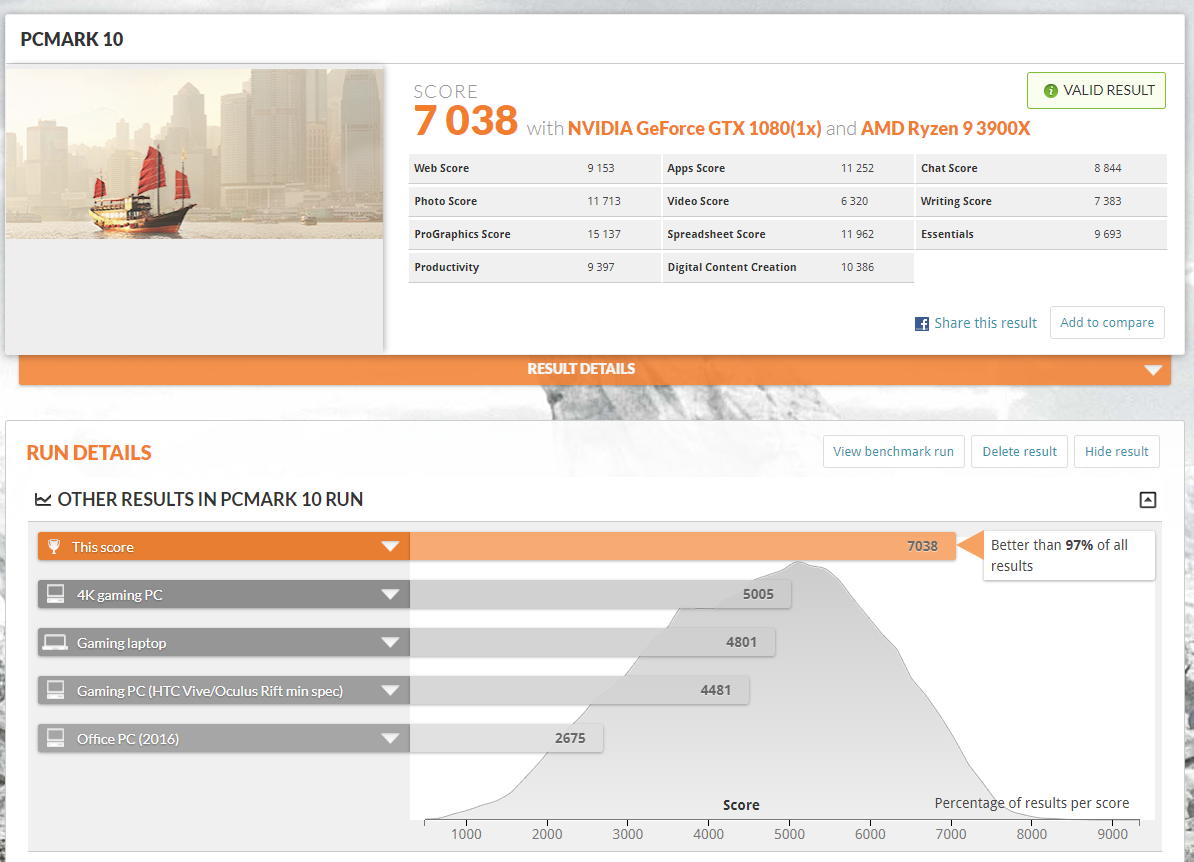Viewport: 1194px width, 862px height.
Task: Click the ProGraphics Score value 15 137
Action: [x=604, y=235]
